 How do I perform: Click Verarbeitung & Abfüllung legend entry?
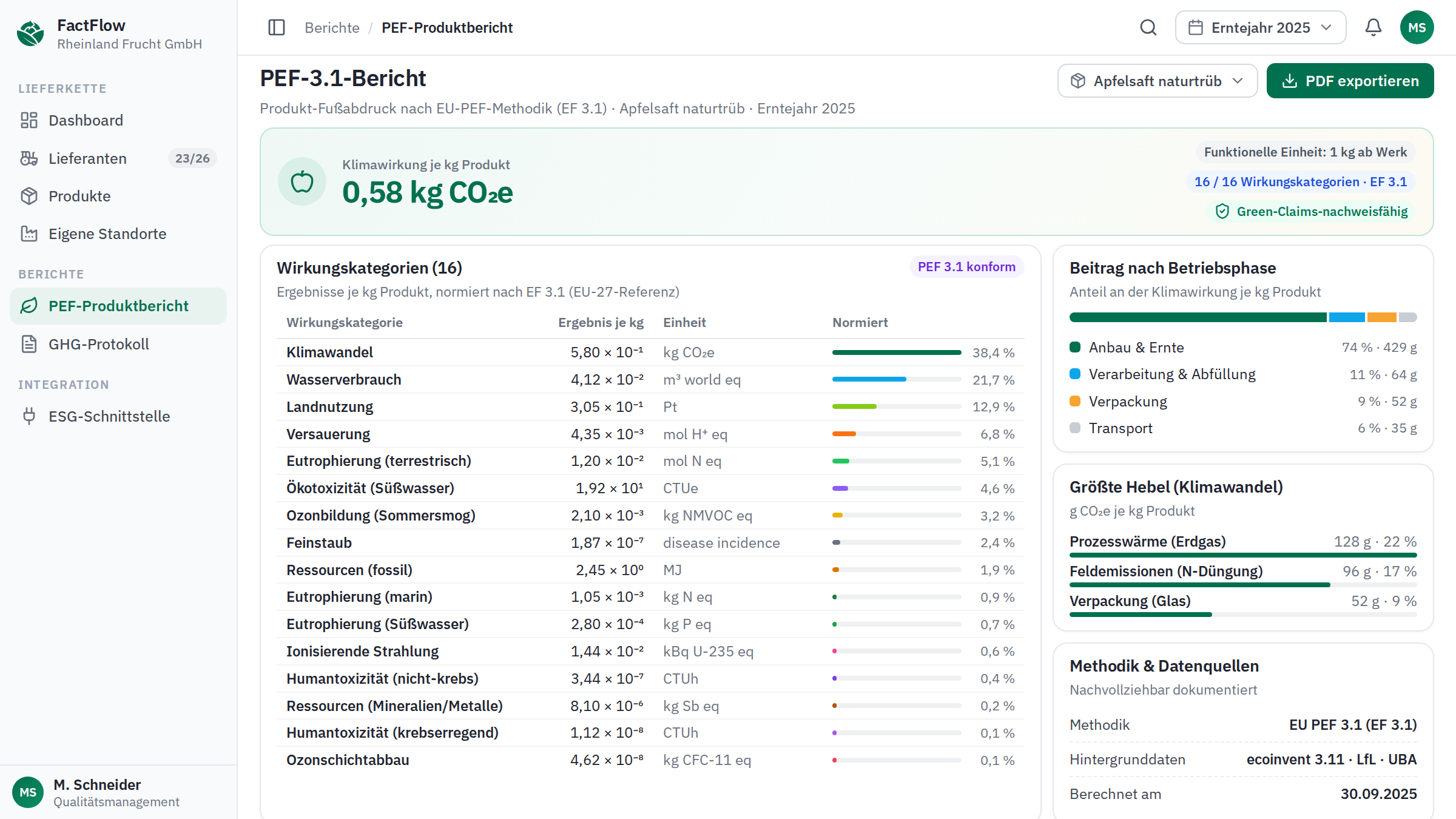pos(1243,374)
